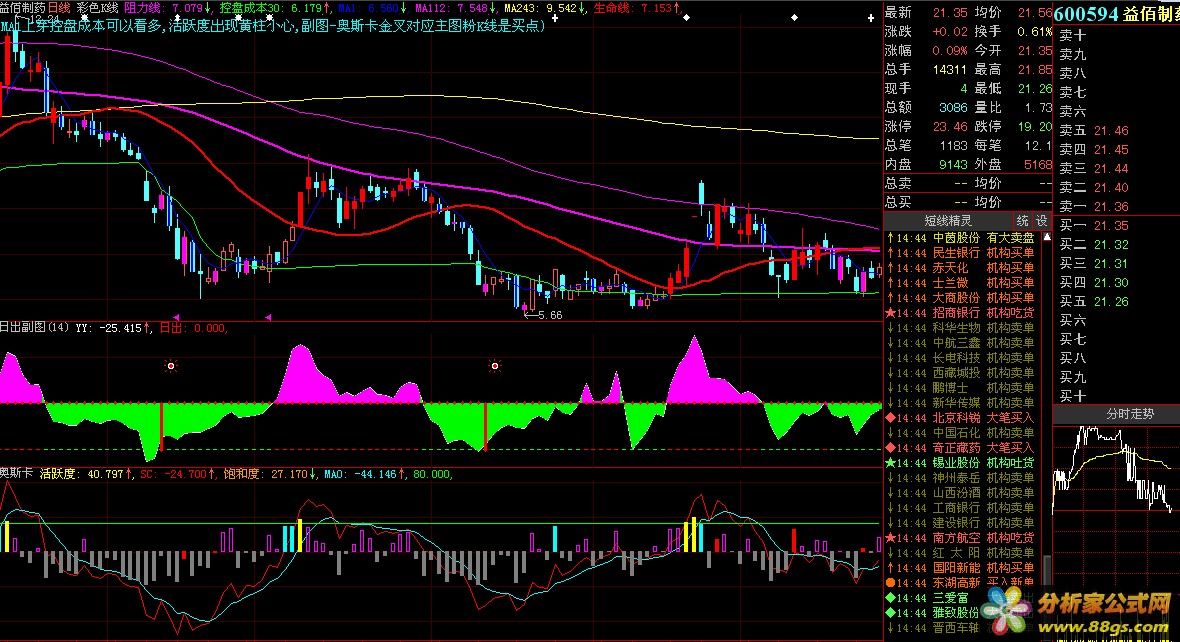Click the 内盘 value 9143
This screenshot has height=642, width=1180.
(x=953, y=164)
